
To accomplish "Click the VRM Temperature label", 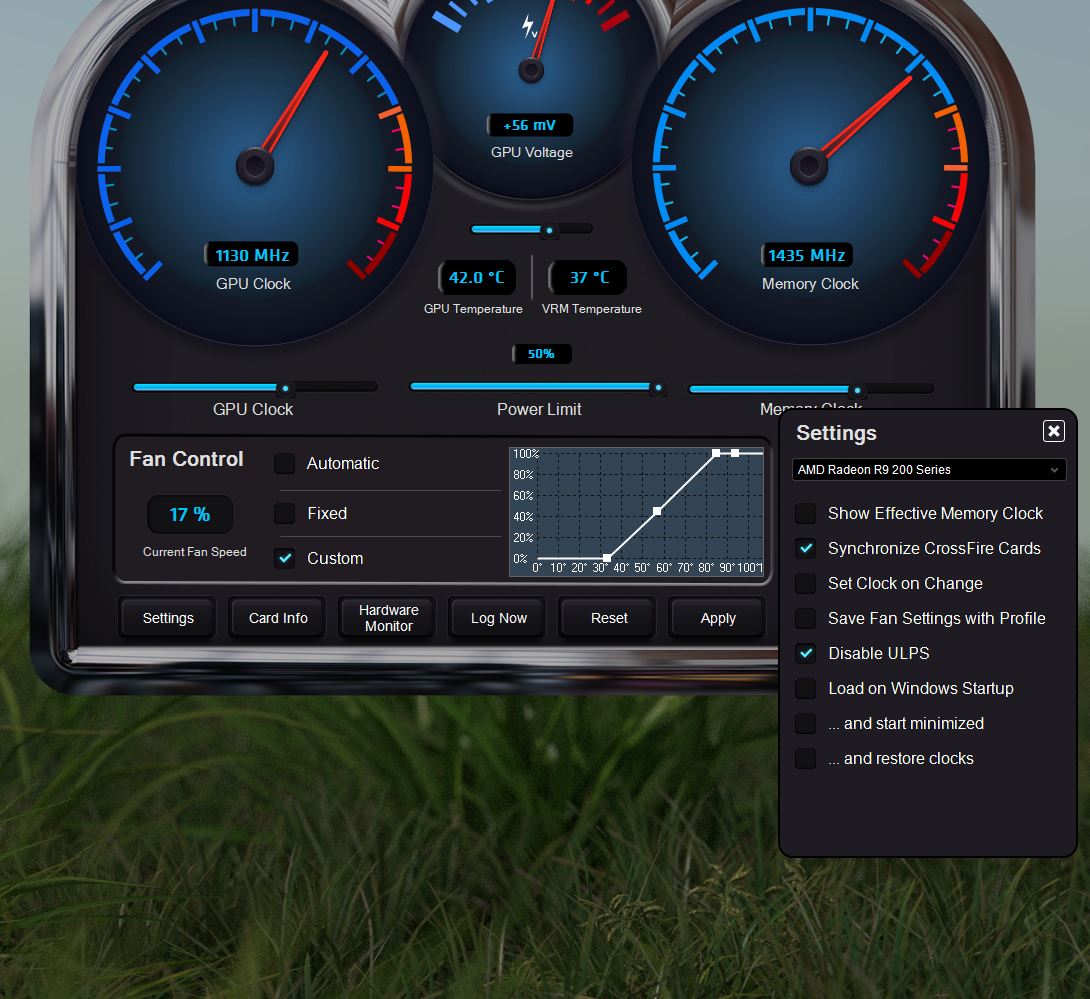I will point(592,309).
